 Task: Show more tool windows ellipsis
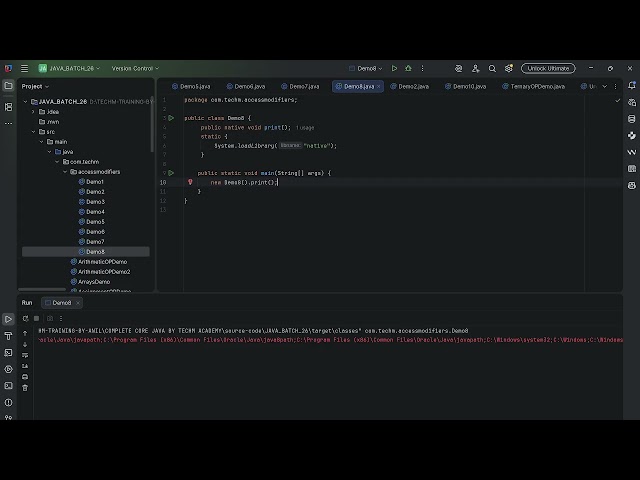coord(8,123)
